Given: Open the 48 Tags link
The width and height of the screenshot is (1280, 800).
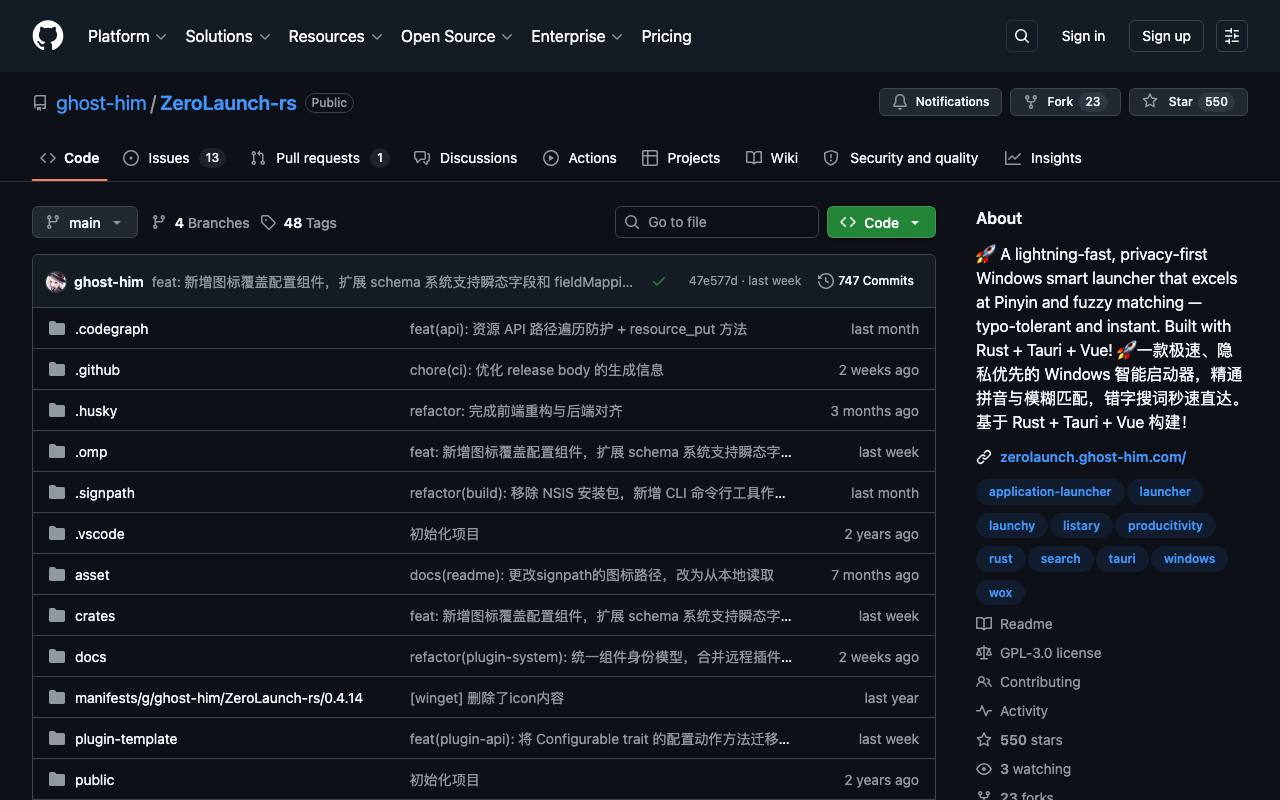Looking at the screenshot, I should point(299,222).
